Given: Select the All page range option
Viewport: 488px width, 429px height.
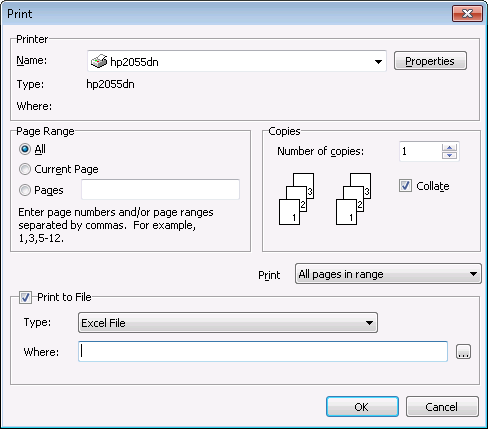Looking at the screenshot, I should click(x=25, y=149).
